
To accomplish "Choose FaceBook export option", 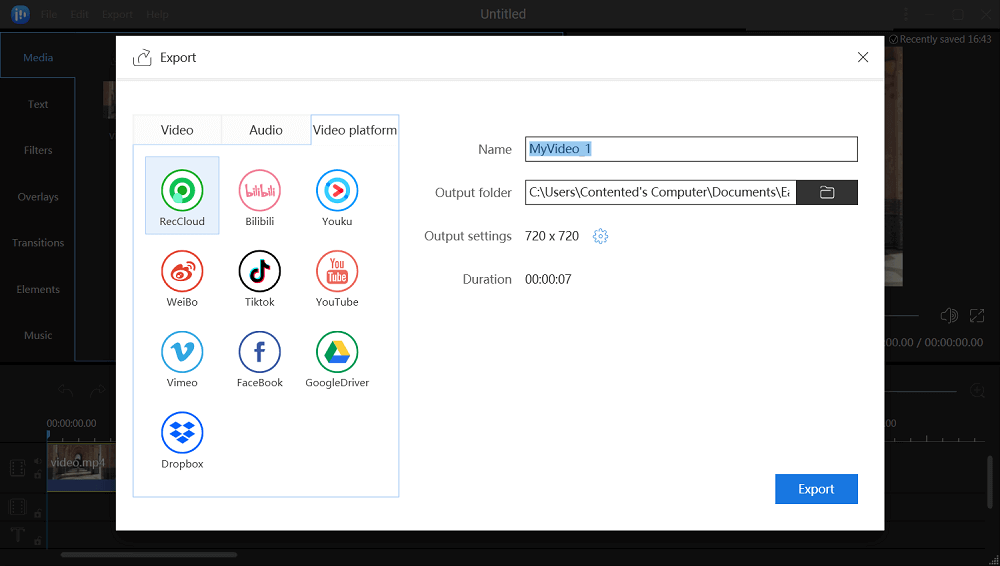I will point(260,353).
